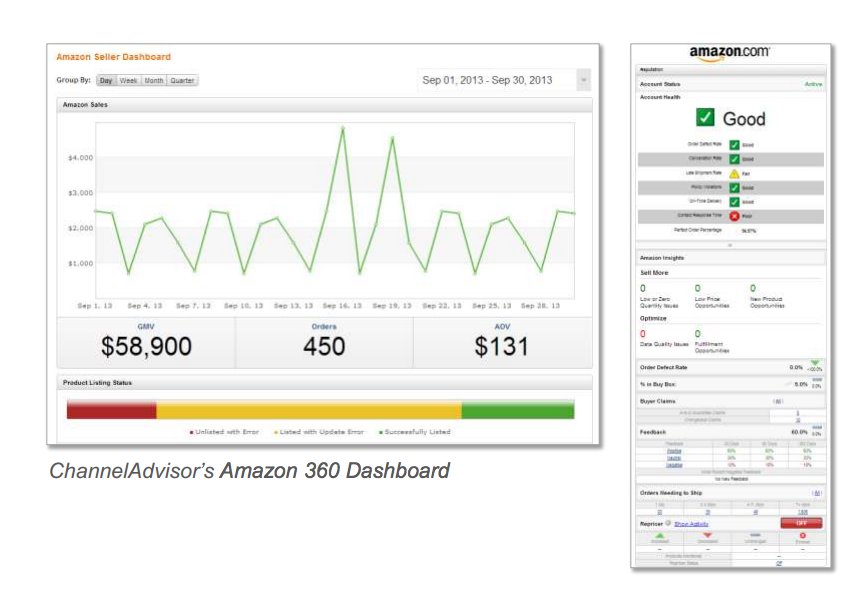Click the Order Defect Rate green checkmark

click(x=734, y=145)
